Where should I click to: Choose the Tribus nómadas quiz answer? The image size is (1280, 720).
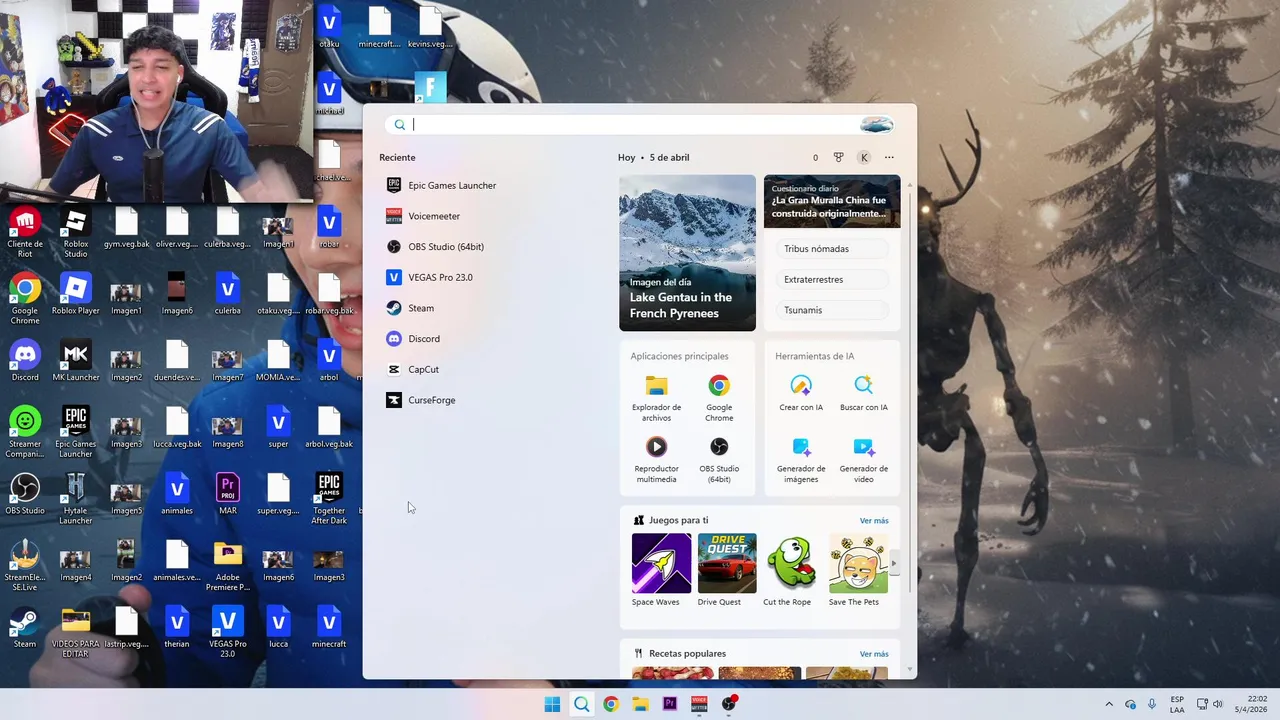(x=831, y=249)
